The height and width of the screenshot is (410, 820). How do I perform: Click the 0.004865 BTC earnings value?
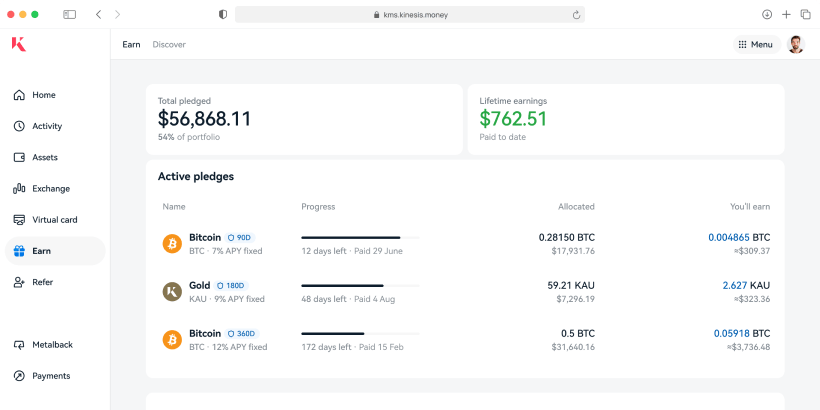point(739,237)
